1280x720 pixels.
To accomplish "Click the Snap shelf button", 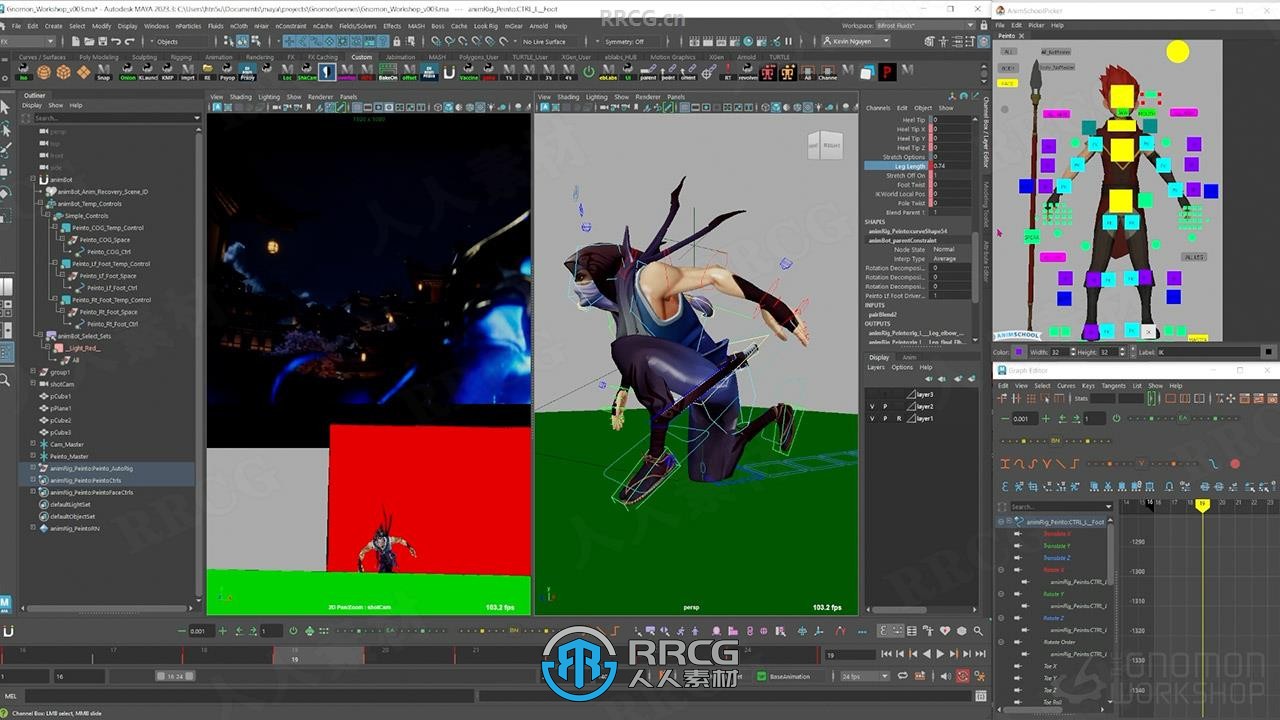I will [103, 72].
